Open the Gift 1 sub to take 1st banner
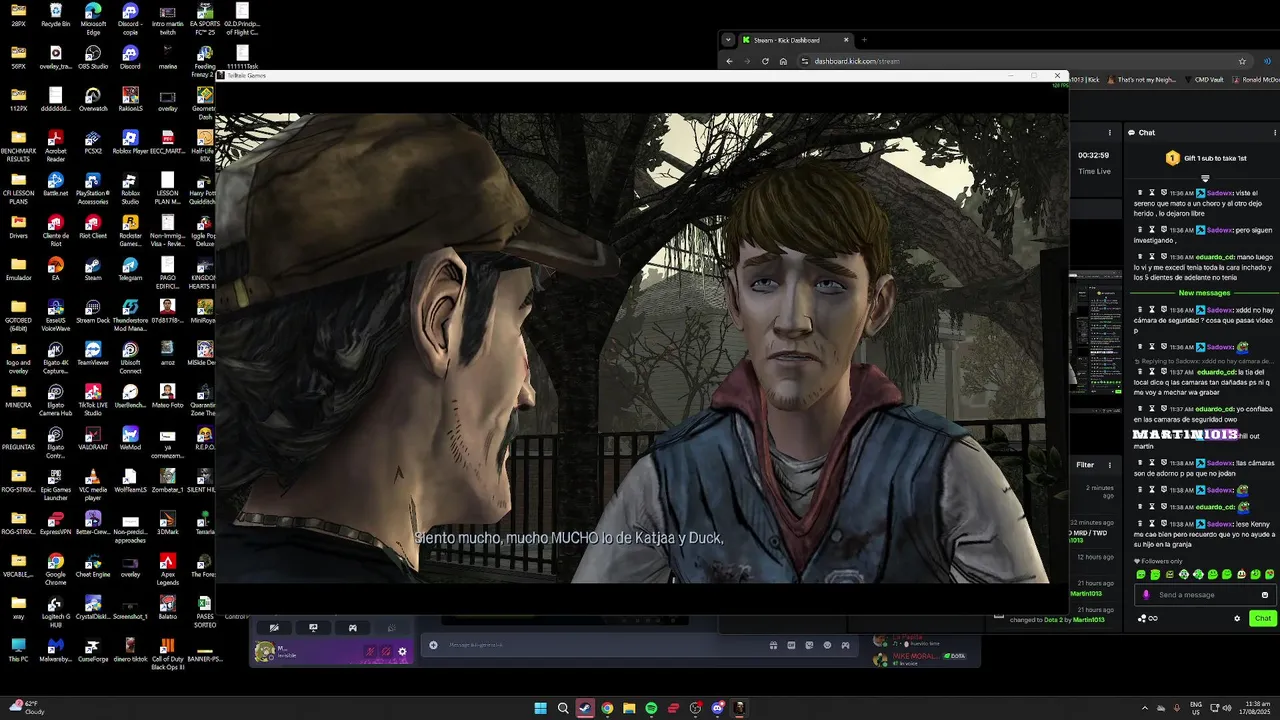Viewport: 1280px width, 720px height. [x=1208, y=158]
